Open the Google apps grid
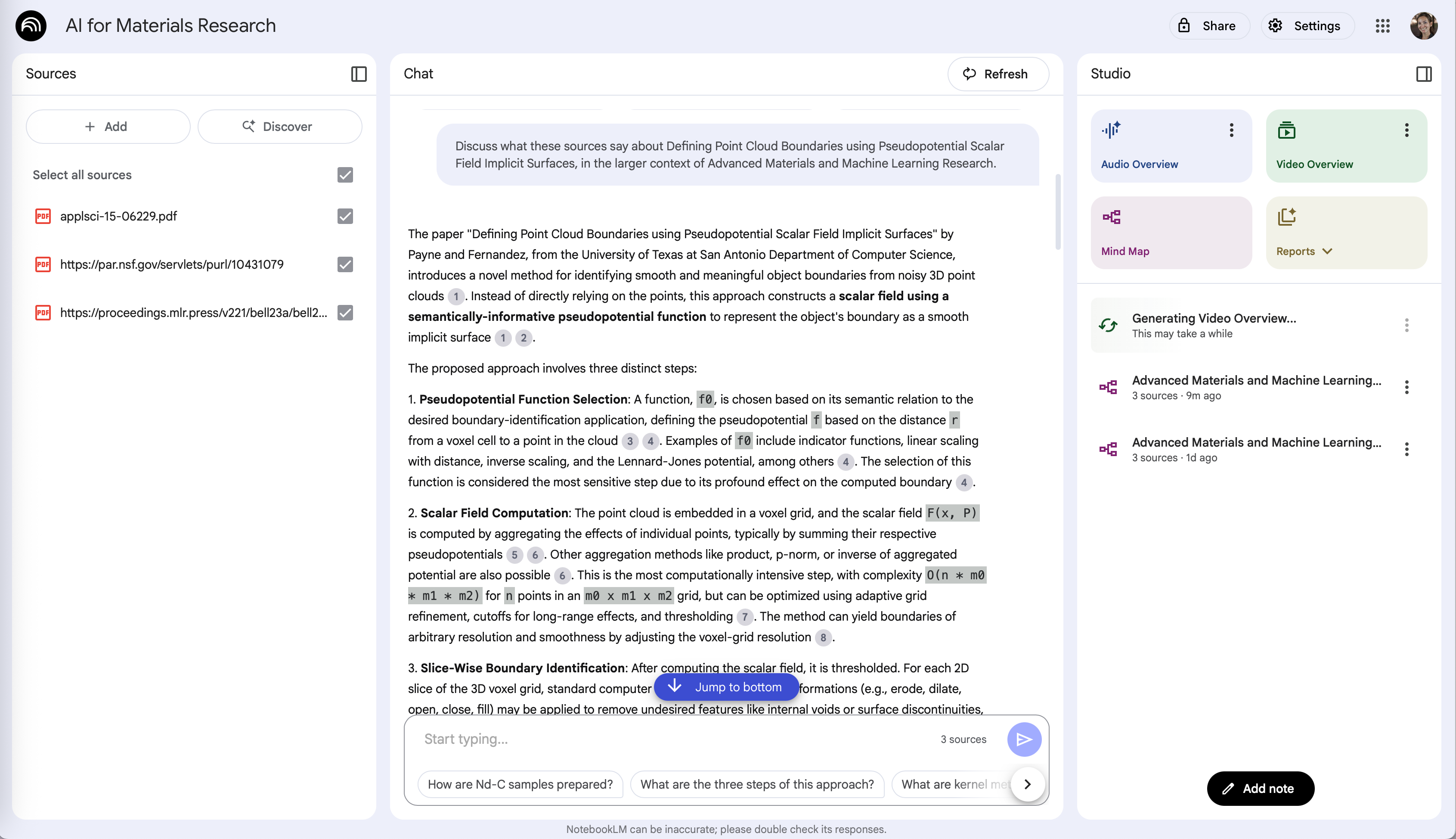The width and height of the screenshot is (1456, 839). [1382, 26]
